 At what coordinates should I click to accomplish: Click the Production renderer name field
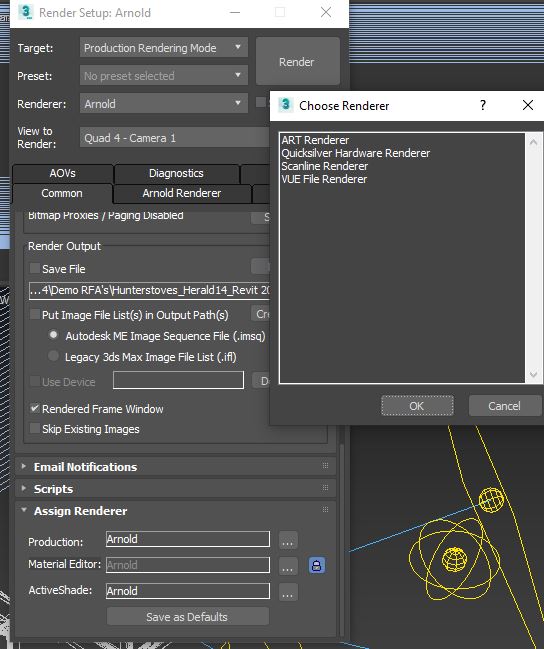pyautogui.click(x=188, y=539)
